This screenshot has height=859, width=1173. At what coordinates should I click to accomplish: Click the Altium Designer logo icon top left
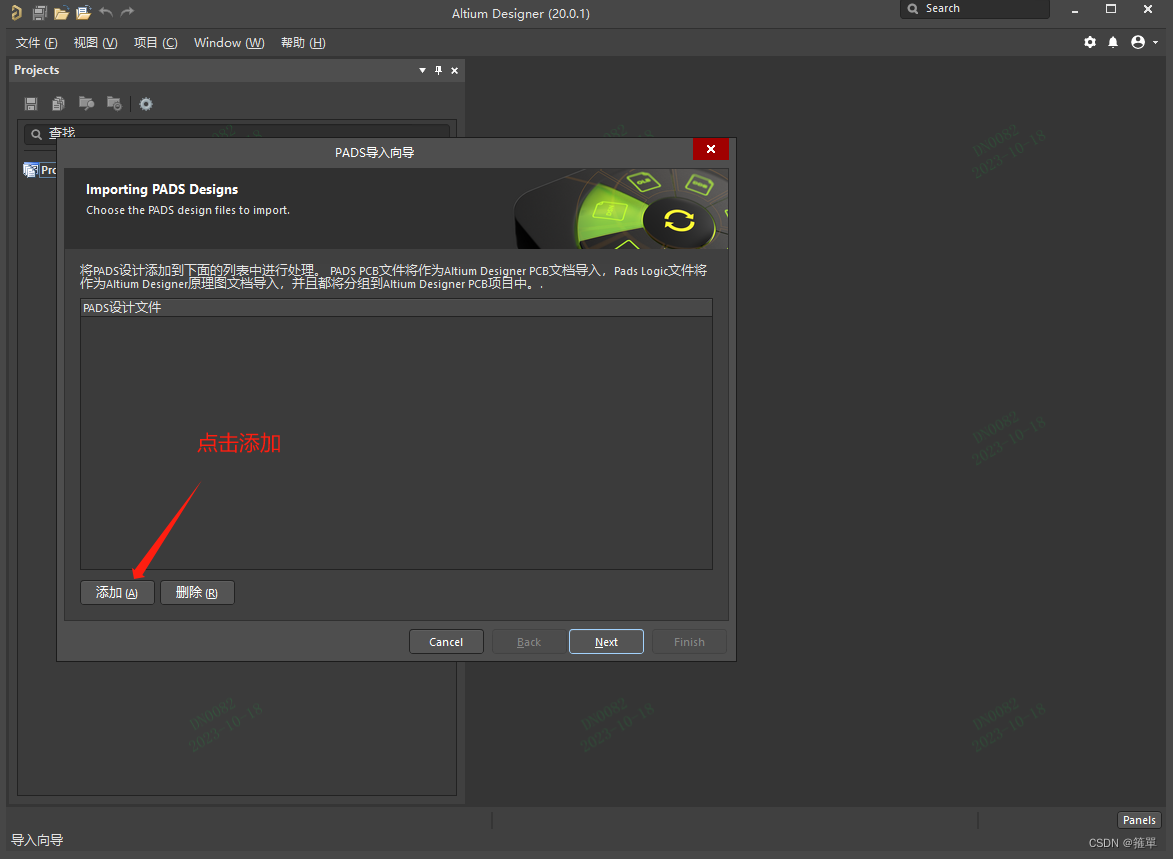tap(15, 12)
